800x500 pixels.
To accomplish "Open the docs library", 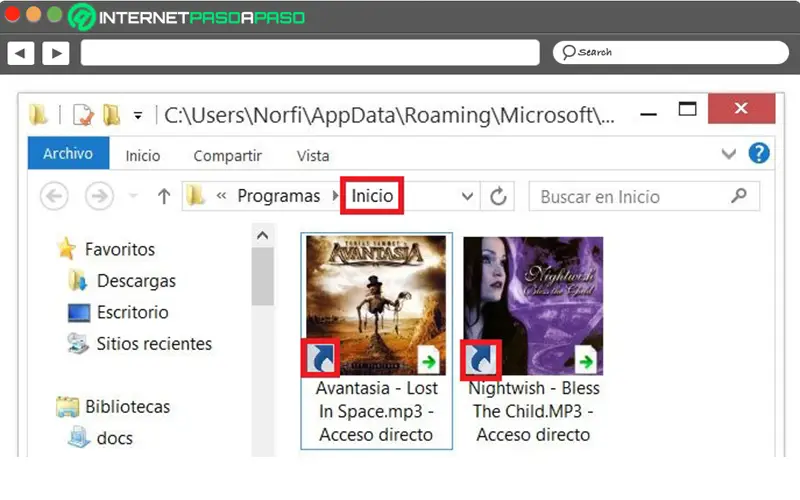I will pyautogui.click(x=115, y=438).
